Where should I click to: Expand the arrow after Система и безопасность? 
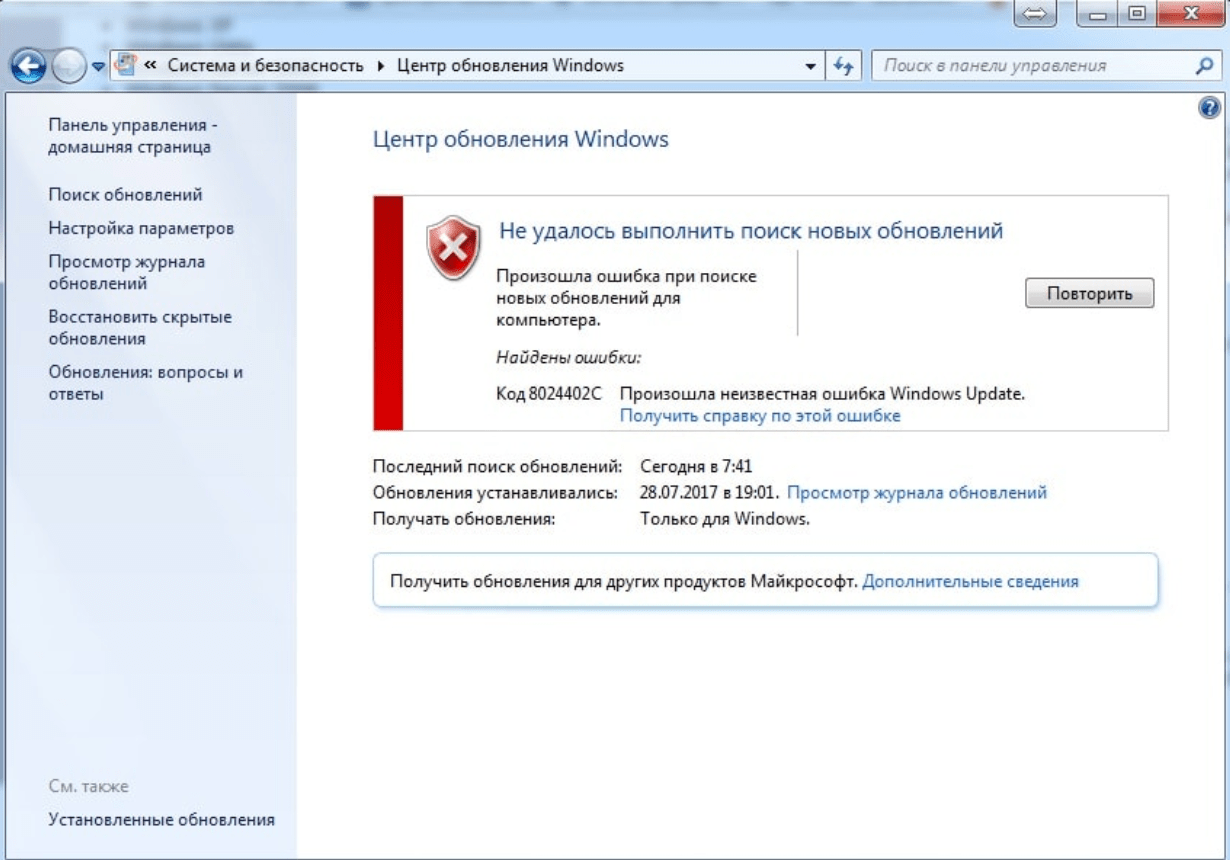[x=380, y=66]
